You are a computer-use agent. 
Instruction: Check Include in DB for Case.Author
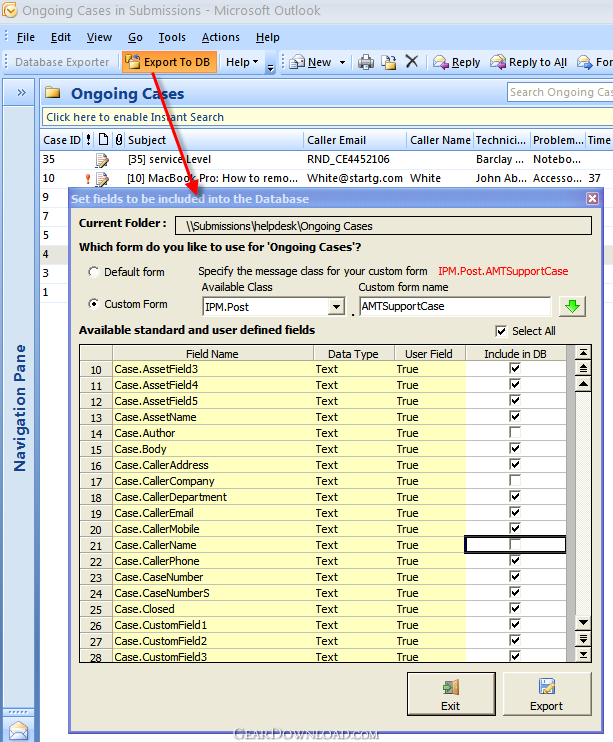pos(515,433)
